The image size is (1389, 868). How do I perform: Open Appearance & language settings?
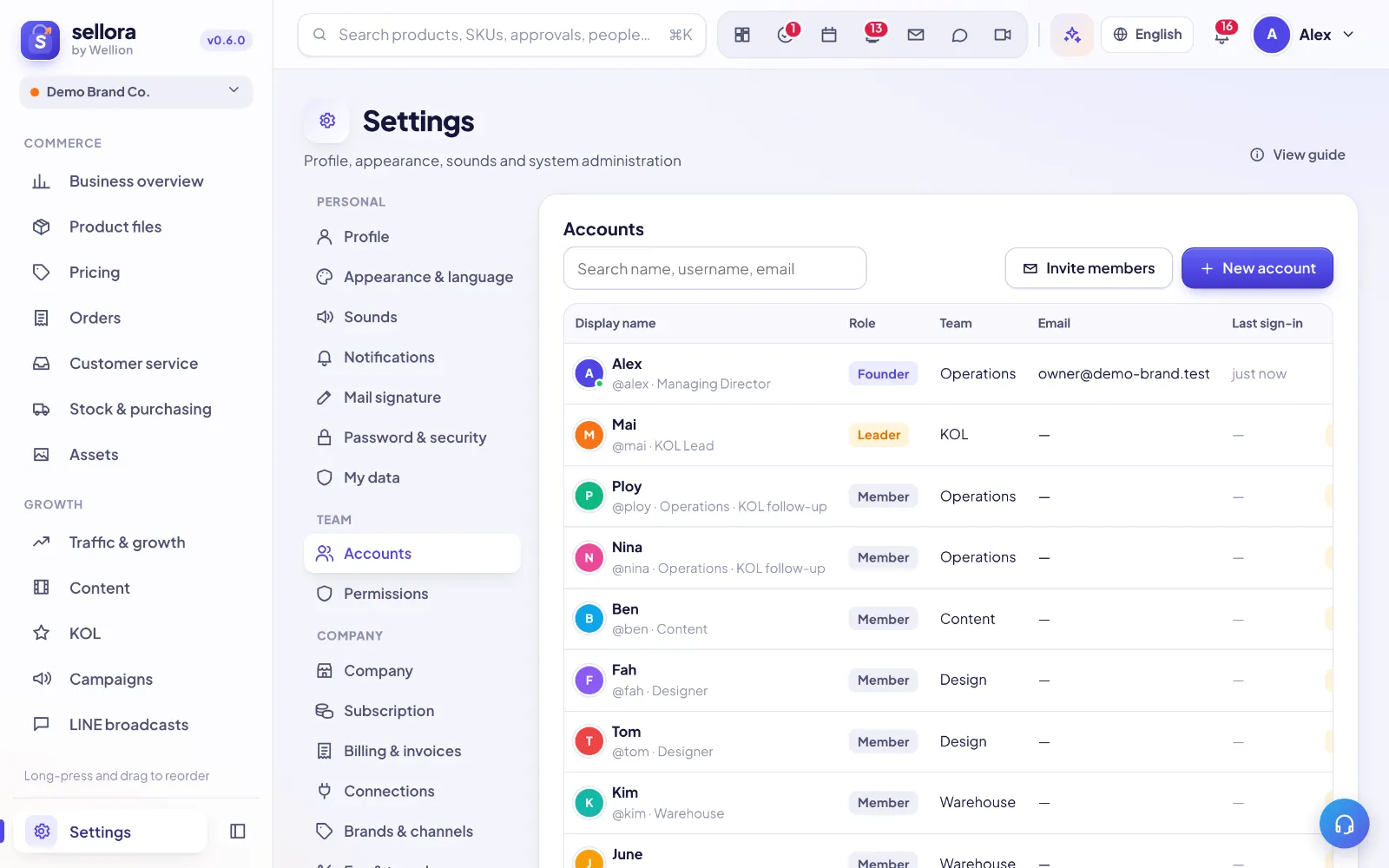(412, 277)
